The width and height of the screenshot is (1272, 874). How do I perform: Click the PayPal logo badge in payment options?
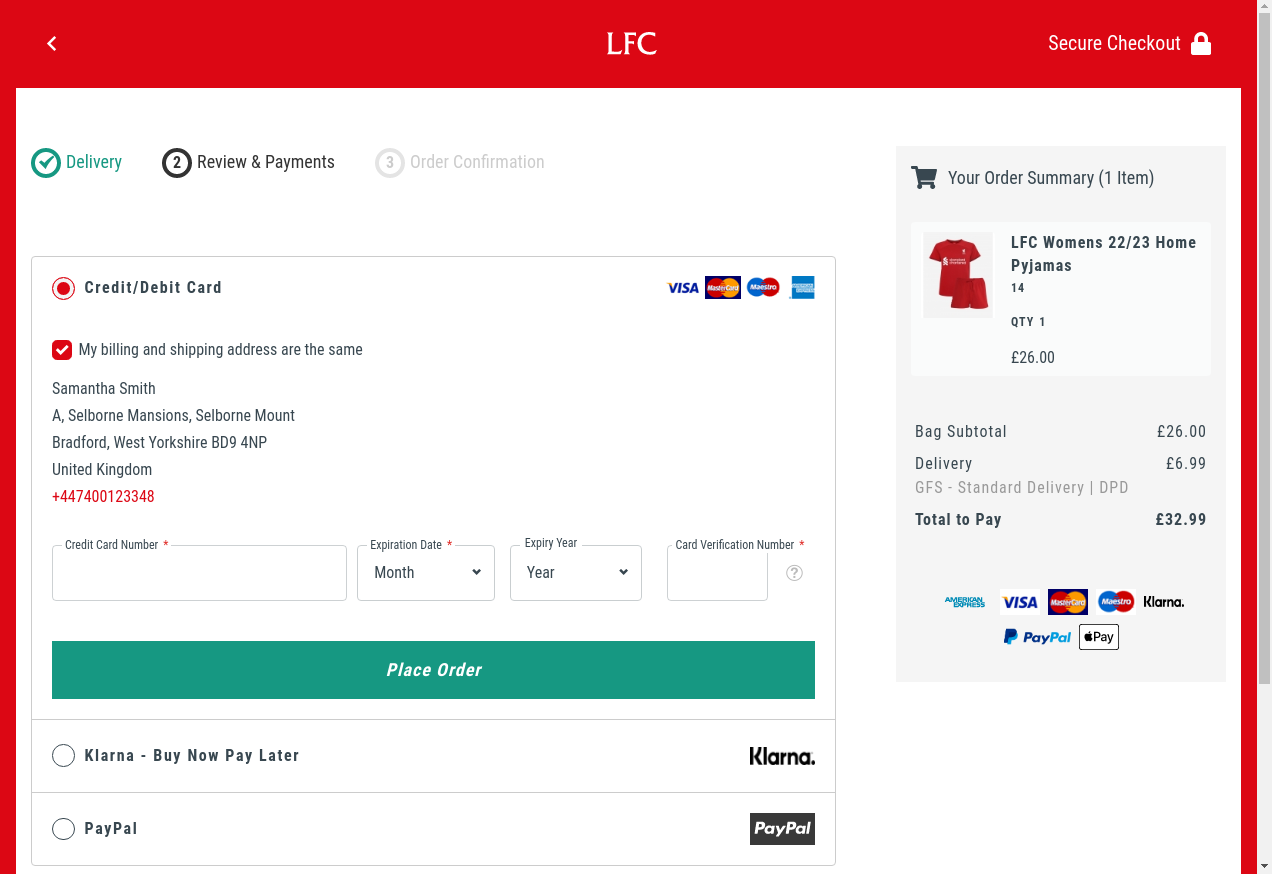tap(782, 829)
